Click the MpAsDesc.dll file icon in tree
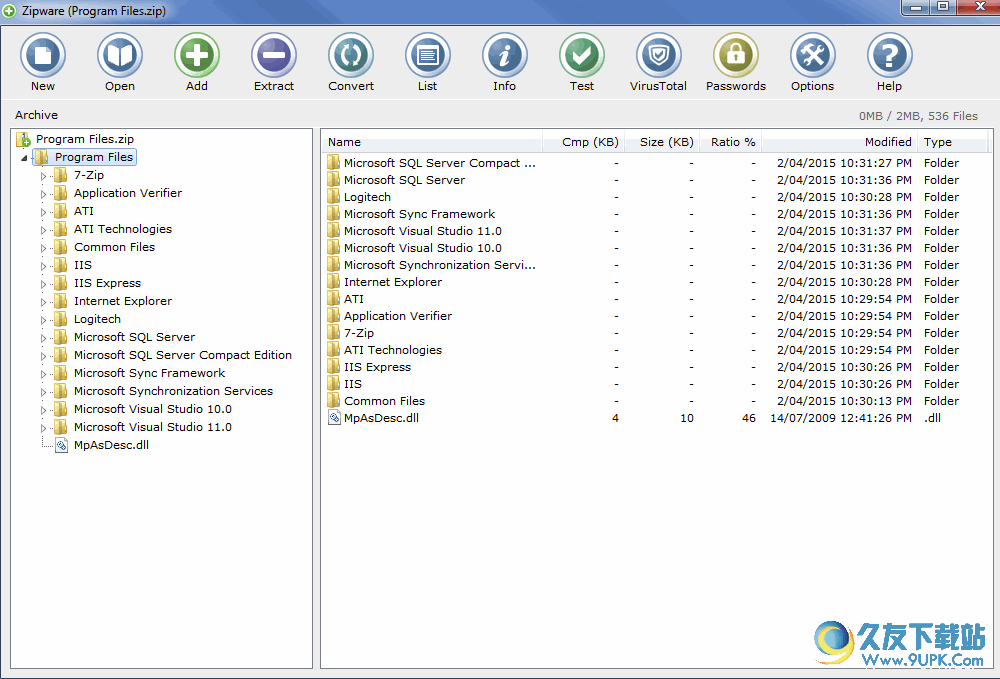This screenshot has width=1000, height=679. [61, 446]
